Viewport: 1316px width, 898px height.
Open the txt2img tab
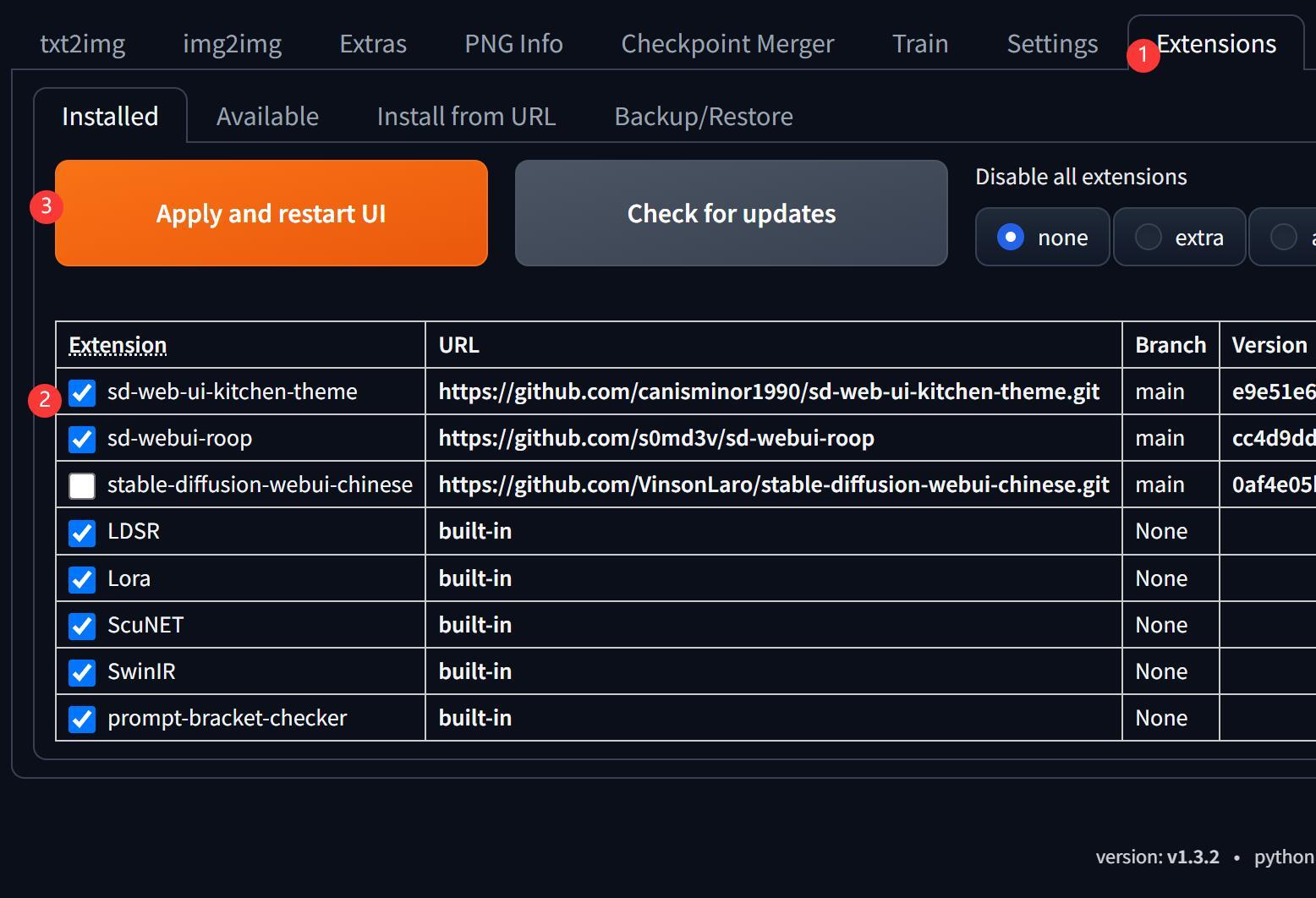[x=83, y=44]
